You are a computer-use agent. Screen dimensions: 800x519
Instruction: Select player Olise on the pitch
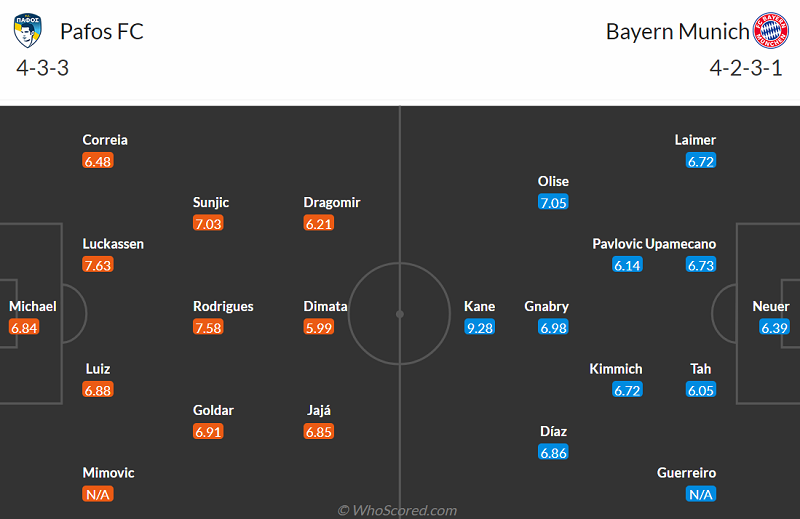(553, 181)
